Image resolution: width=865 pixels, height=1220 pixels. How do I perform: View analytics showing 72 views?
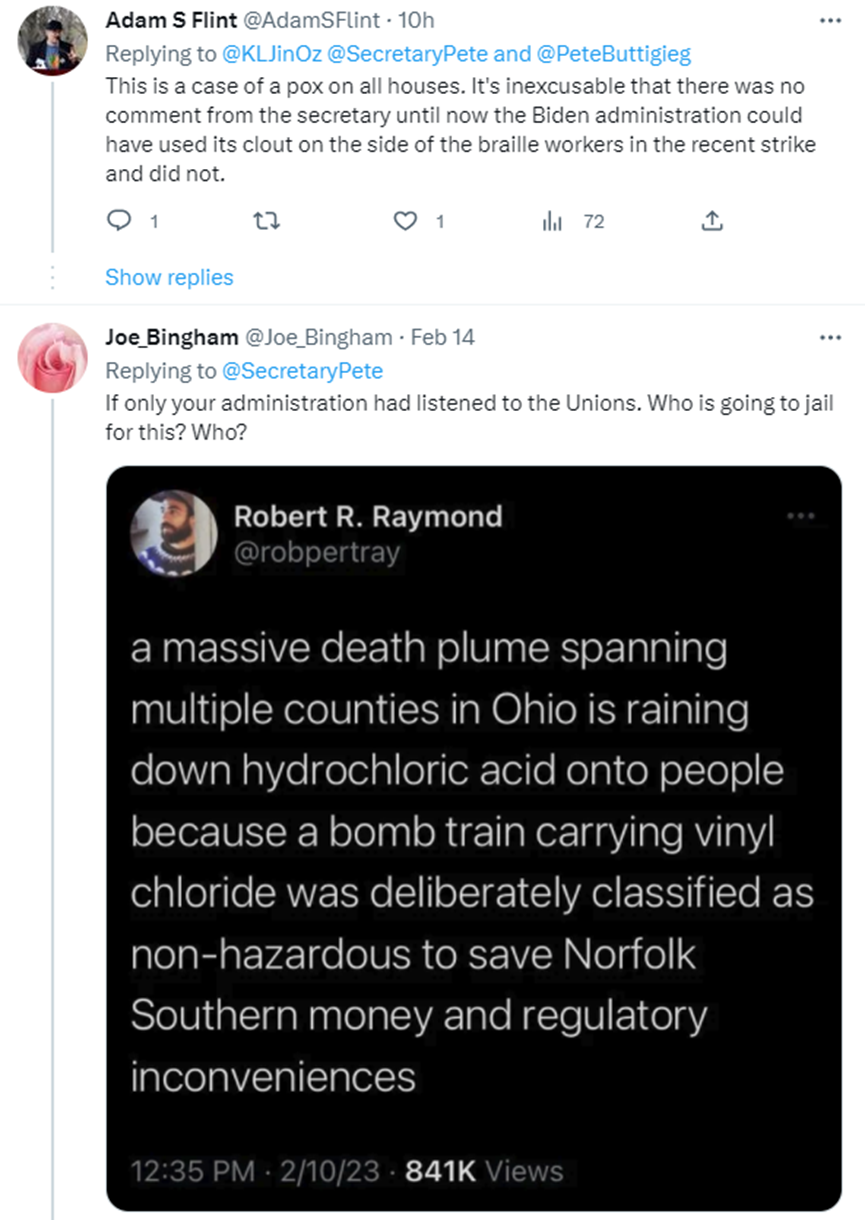tap(553, 221)
